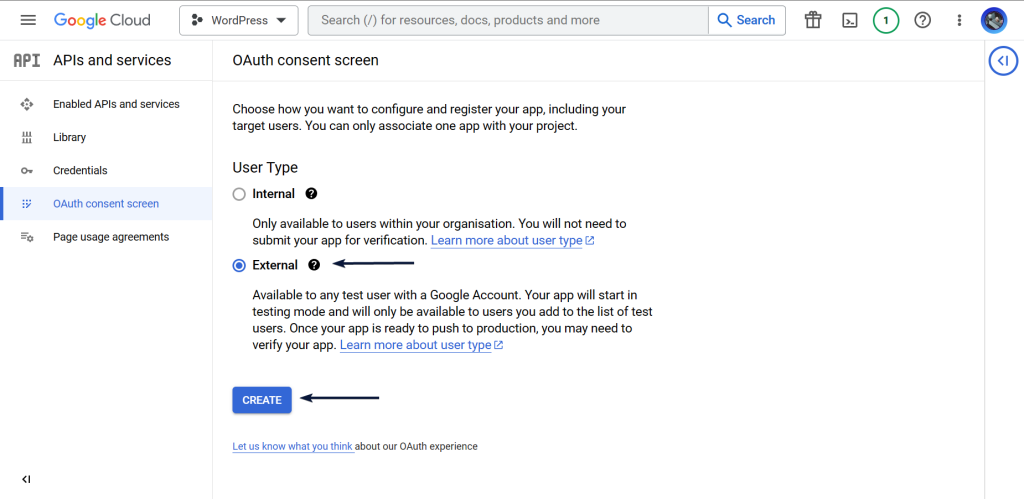Click the help icon next to Internal
The image size is (1024, 499).
(312, 193)
